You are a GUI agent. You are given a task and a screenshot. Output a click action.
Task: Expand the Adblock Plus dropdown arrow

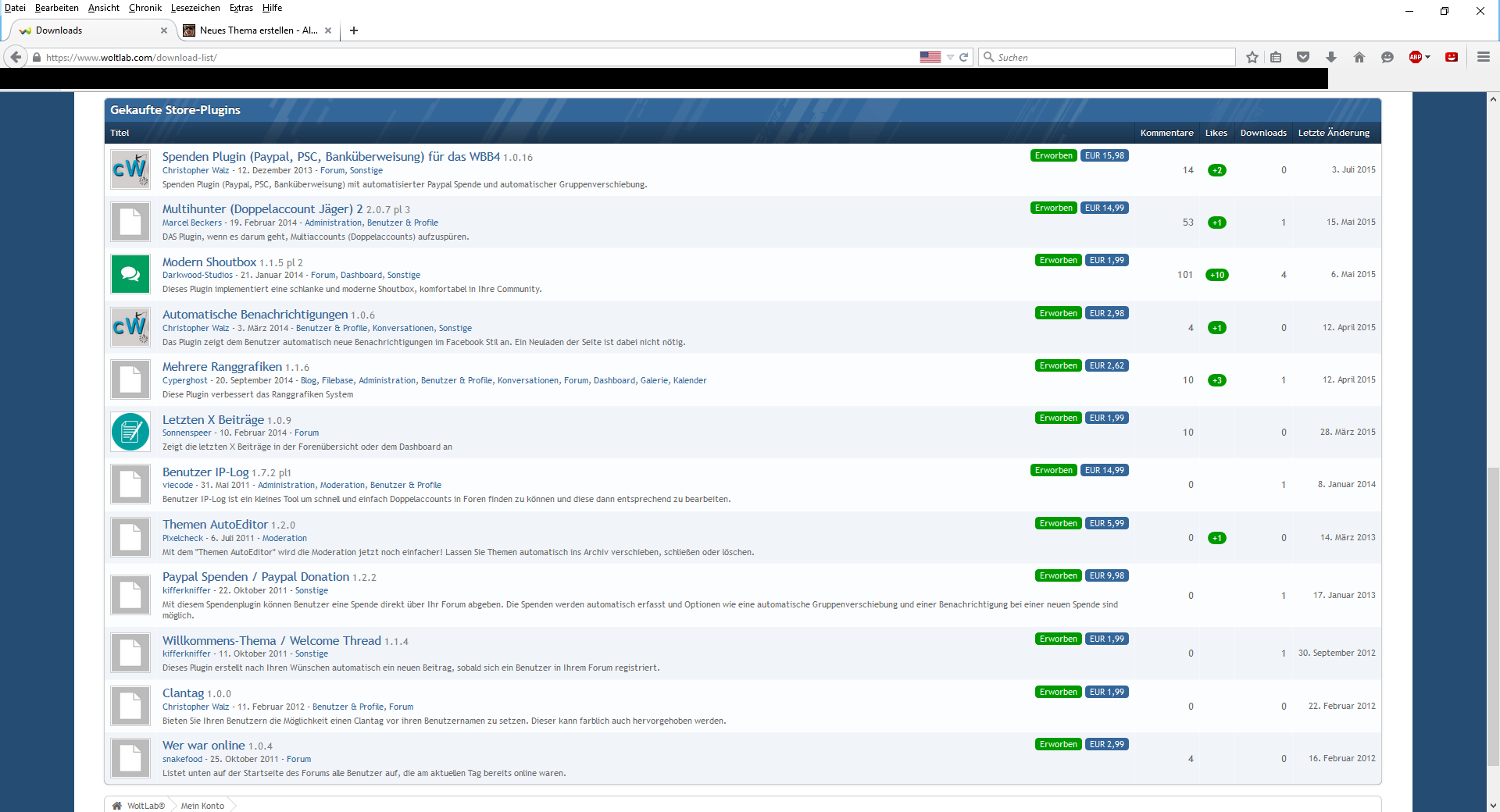(x=1428, y=57)
